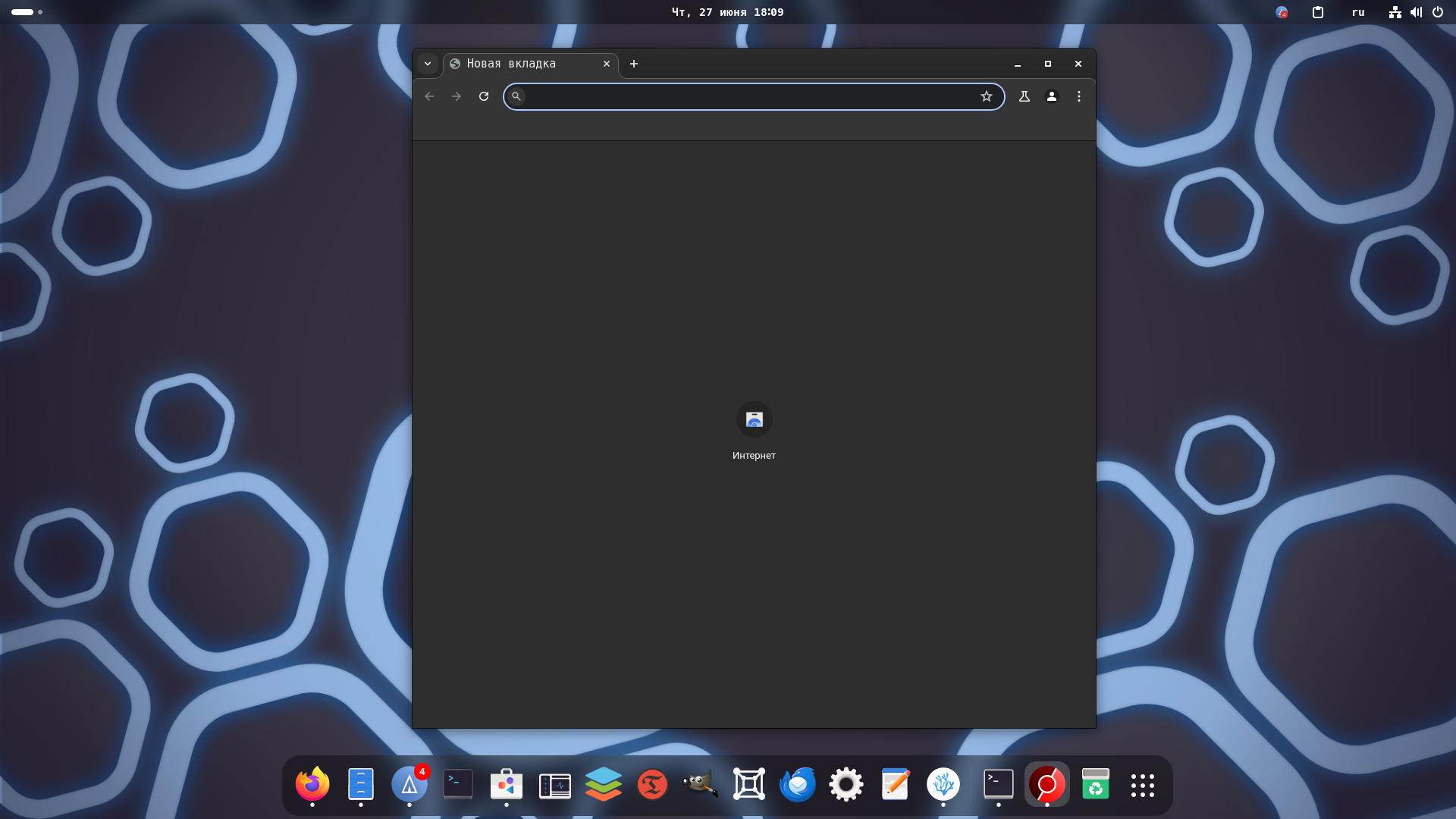The height and width of the screenshot is (819, 1456).
Task: Open the square frame dock app
Action: point(749,784)
